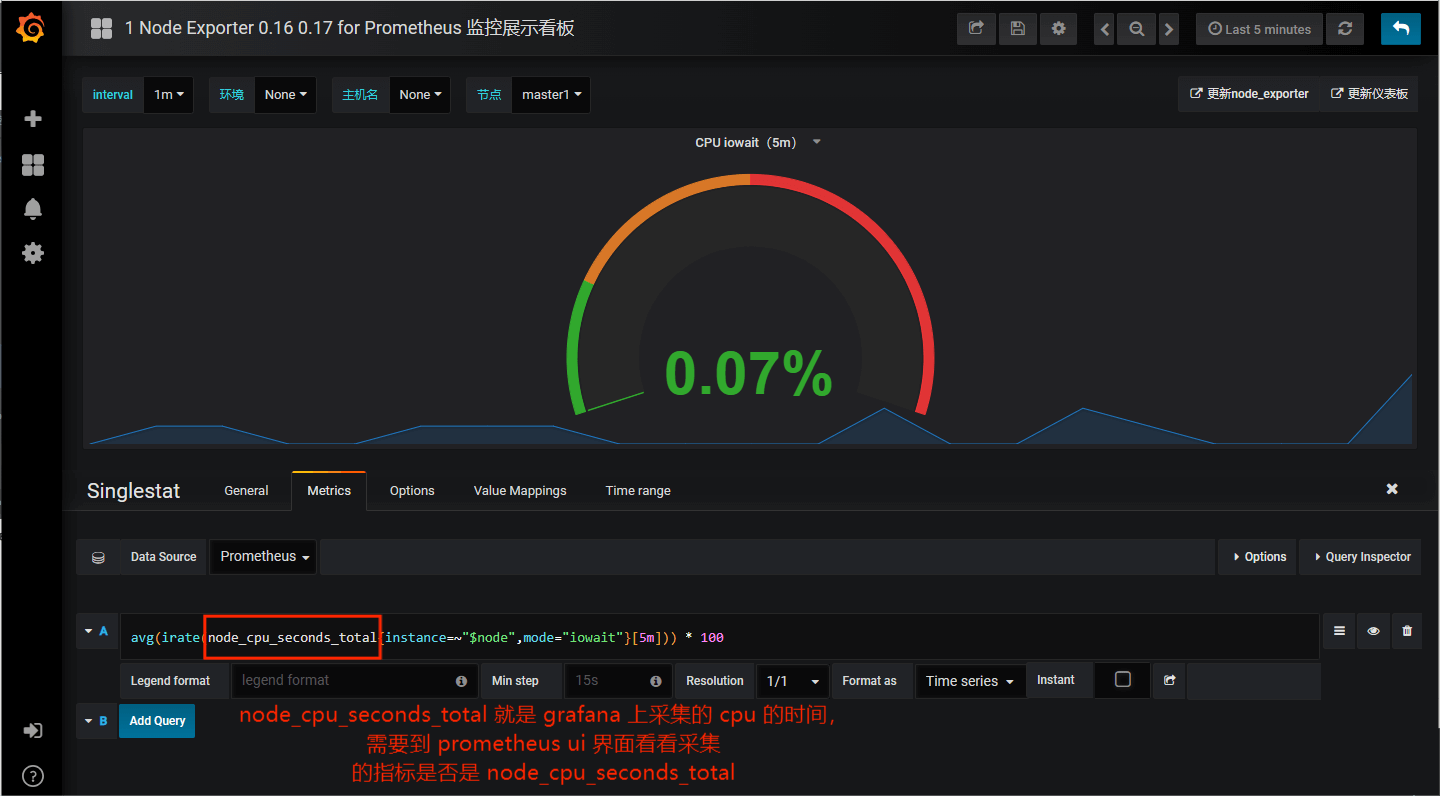Open the 更新node_exporter link
Screen dimensions: 1440x796
pyautogui.click(x=1249, y=94)
